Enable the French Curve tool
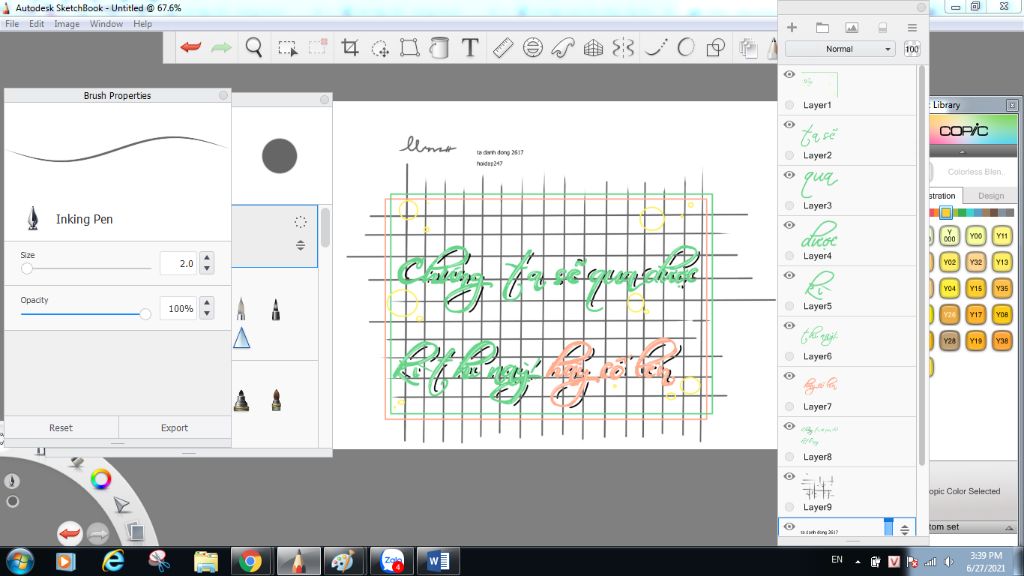The width and height of the screenshot is (1024, 576). pyautogui.click(x=563, y=47)
